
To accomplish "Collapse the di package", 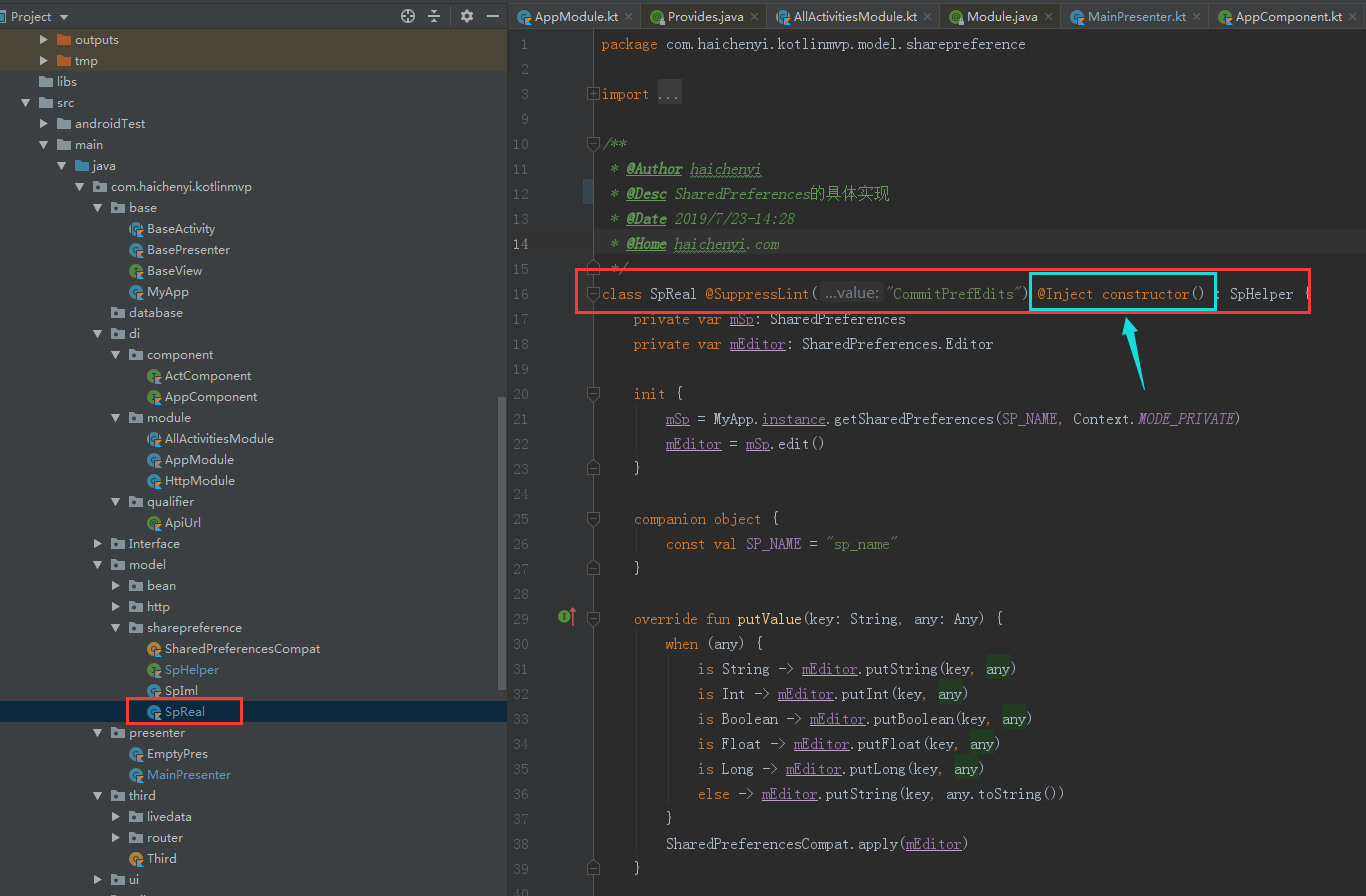I will 97,334.
